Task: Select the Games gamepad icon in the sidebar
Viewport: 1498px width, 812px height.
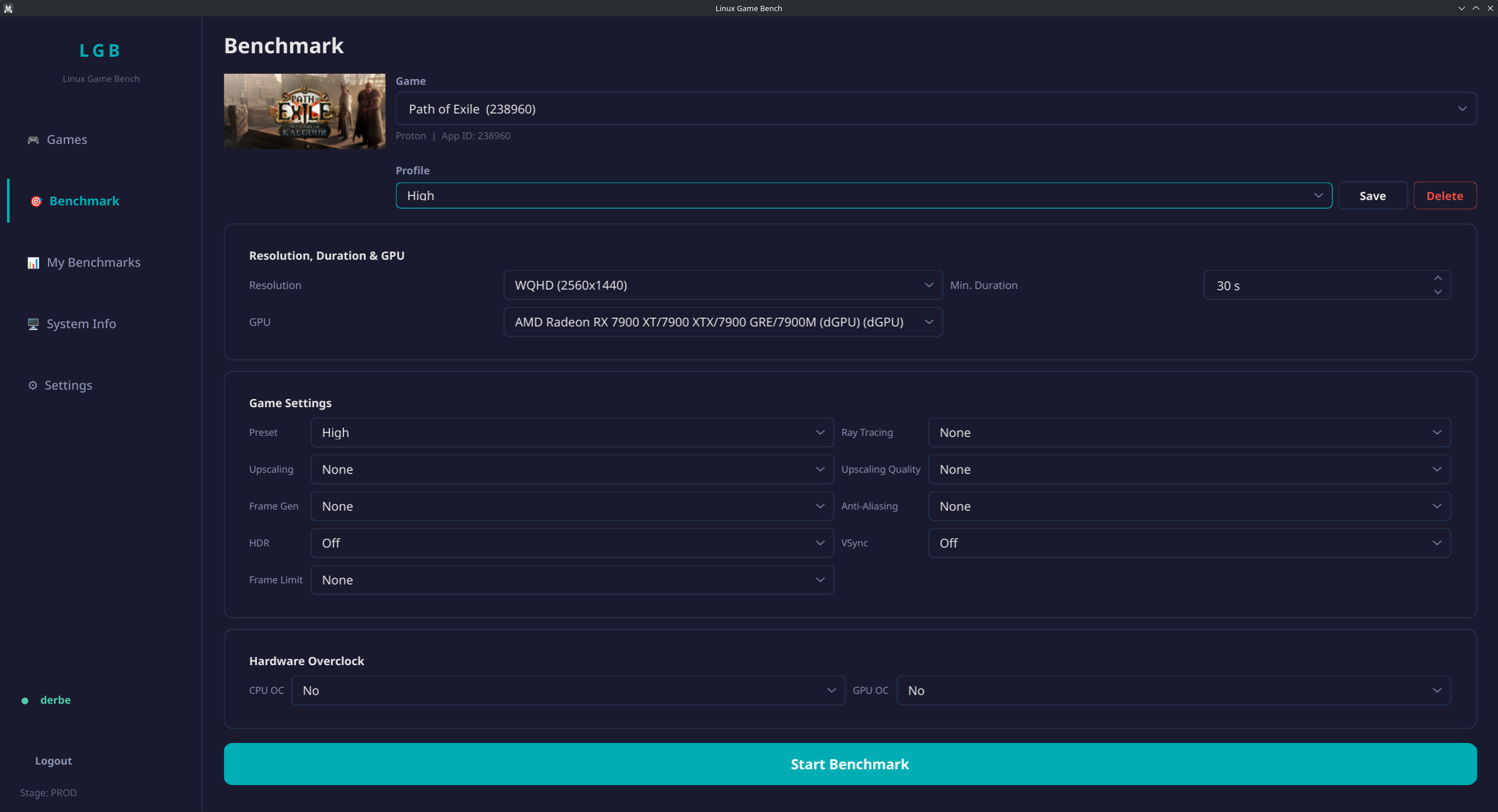Action: pyautogui.click(x=33, y=140)
